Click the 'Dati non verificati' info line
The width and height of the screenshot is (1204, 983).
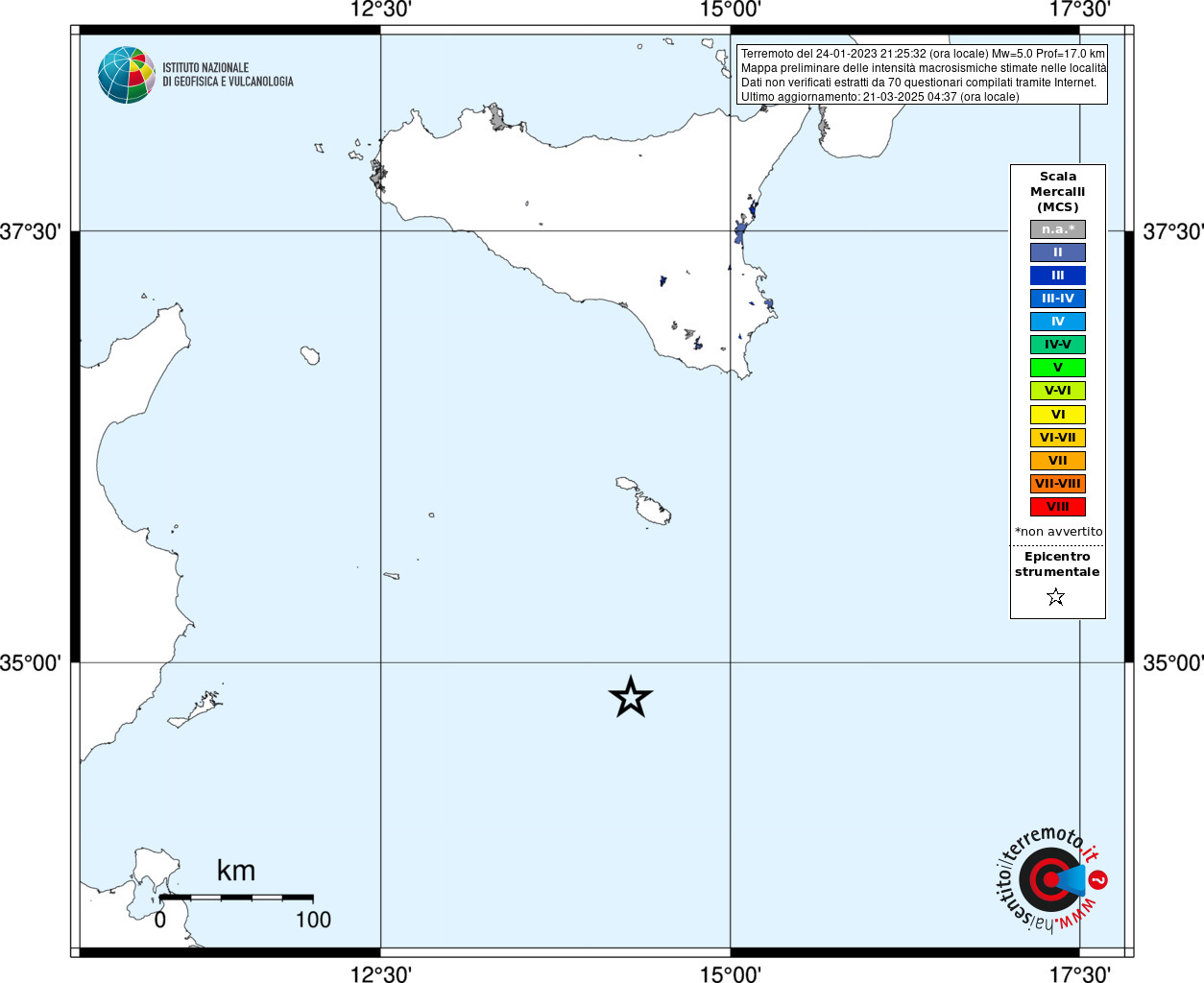(x=919, y=83)
